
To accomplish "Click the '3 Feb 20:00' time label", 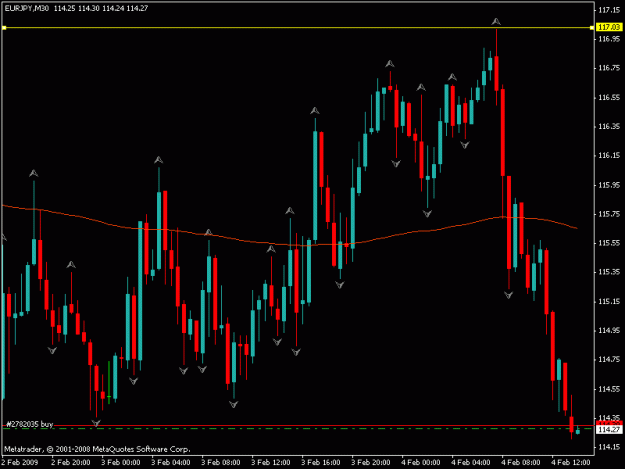I will 371,462.
